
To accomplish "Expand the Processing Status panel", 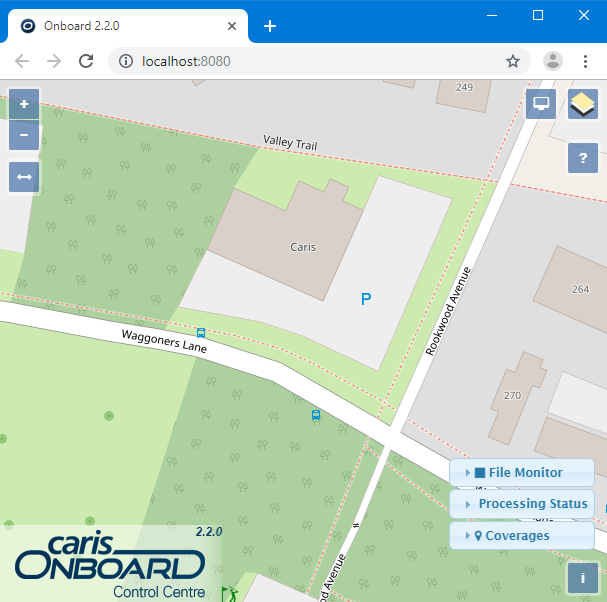I will pos(521,504).
